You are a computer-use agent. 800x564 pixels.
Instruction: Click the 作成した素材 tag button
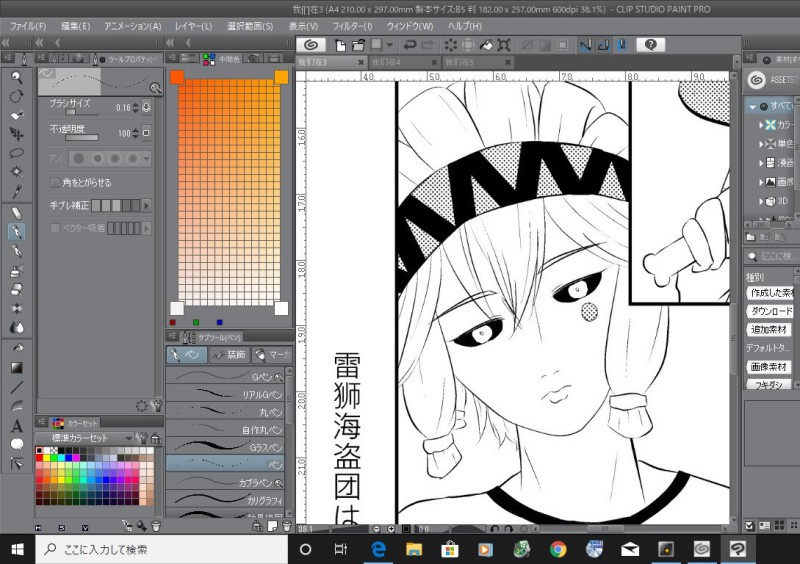coord(770,292)
